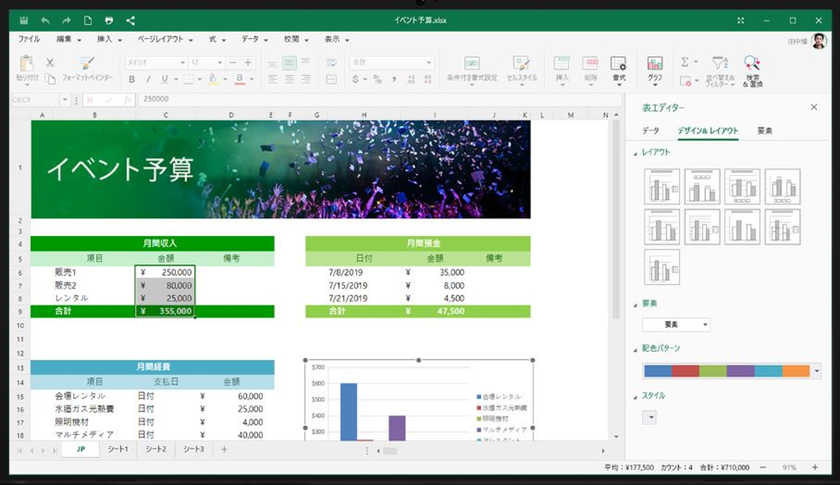840x485 pixels.
Task: Switch to the データ tab in side panel
Action: click(x=651, y=131)
